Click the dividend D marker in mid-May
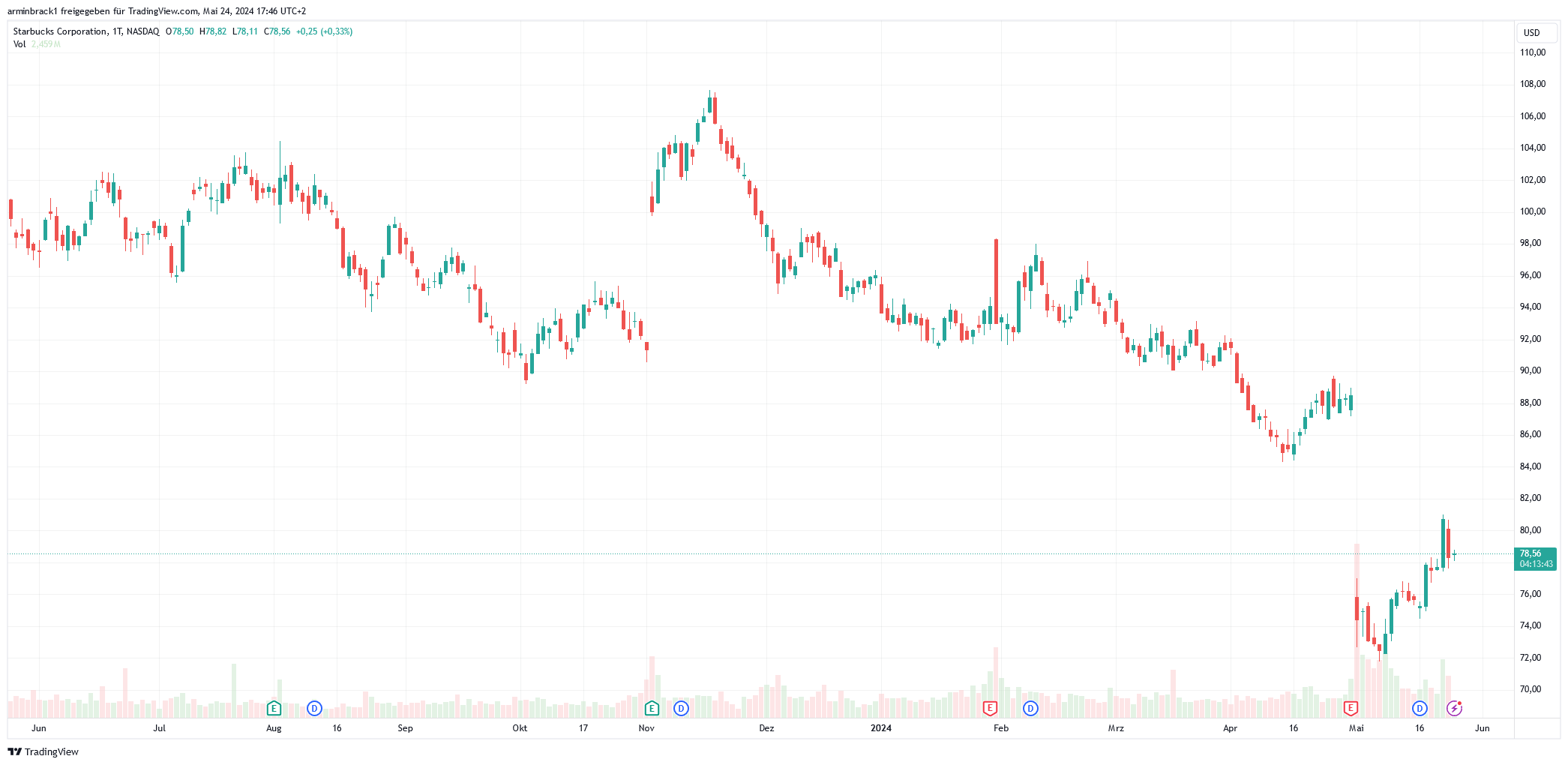 pyautogui.click(x=1420, y=708)
